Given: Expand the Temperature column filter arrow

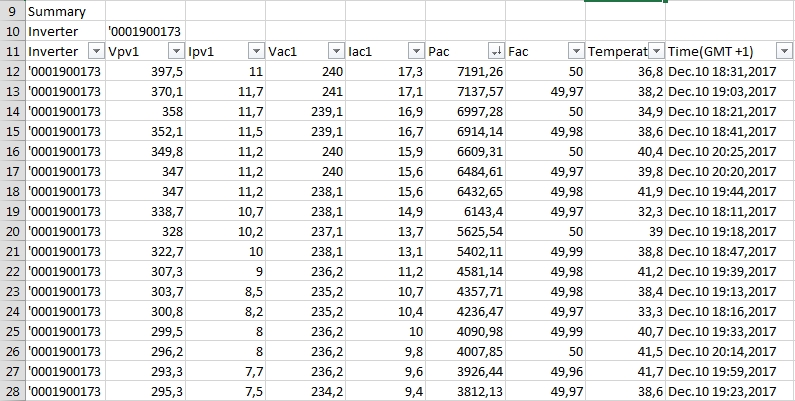Looking at the screenshot, I should tap(656, 51).
